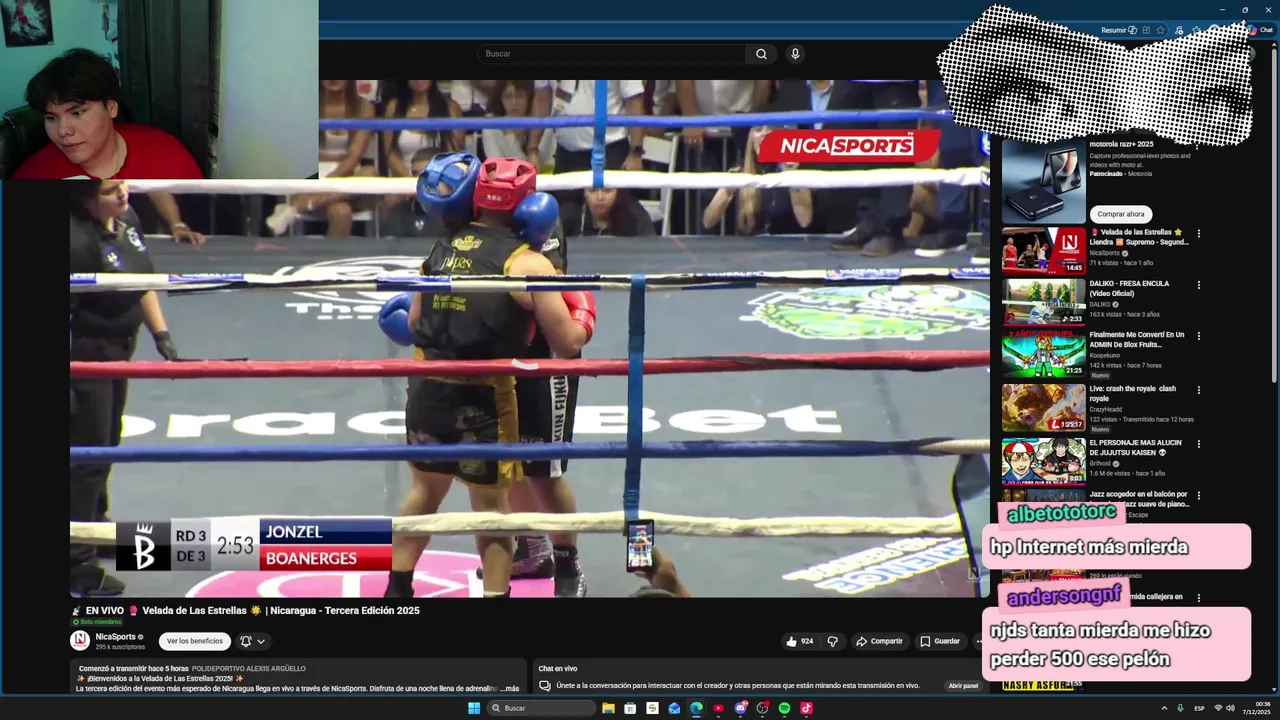Open Spotify from the taskbar
This screenshot has width=1280, height=720.
(784, 708)
